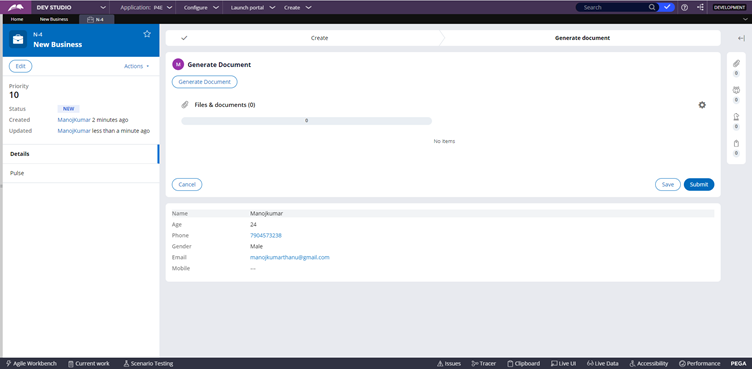The height and width of the screenshot is (369, 752).
Task: Click the Gender value Male
Action: click(x=256, y=246)
